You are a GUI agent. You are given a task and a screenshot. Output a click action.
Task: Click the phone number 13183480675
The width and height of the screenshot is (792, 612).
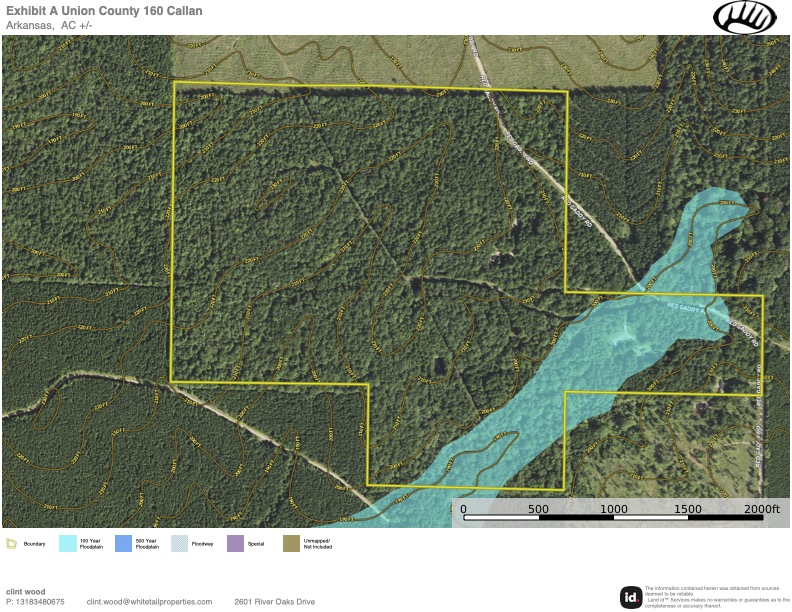click(35, 602)
